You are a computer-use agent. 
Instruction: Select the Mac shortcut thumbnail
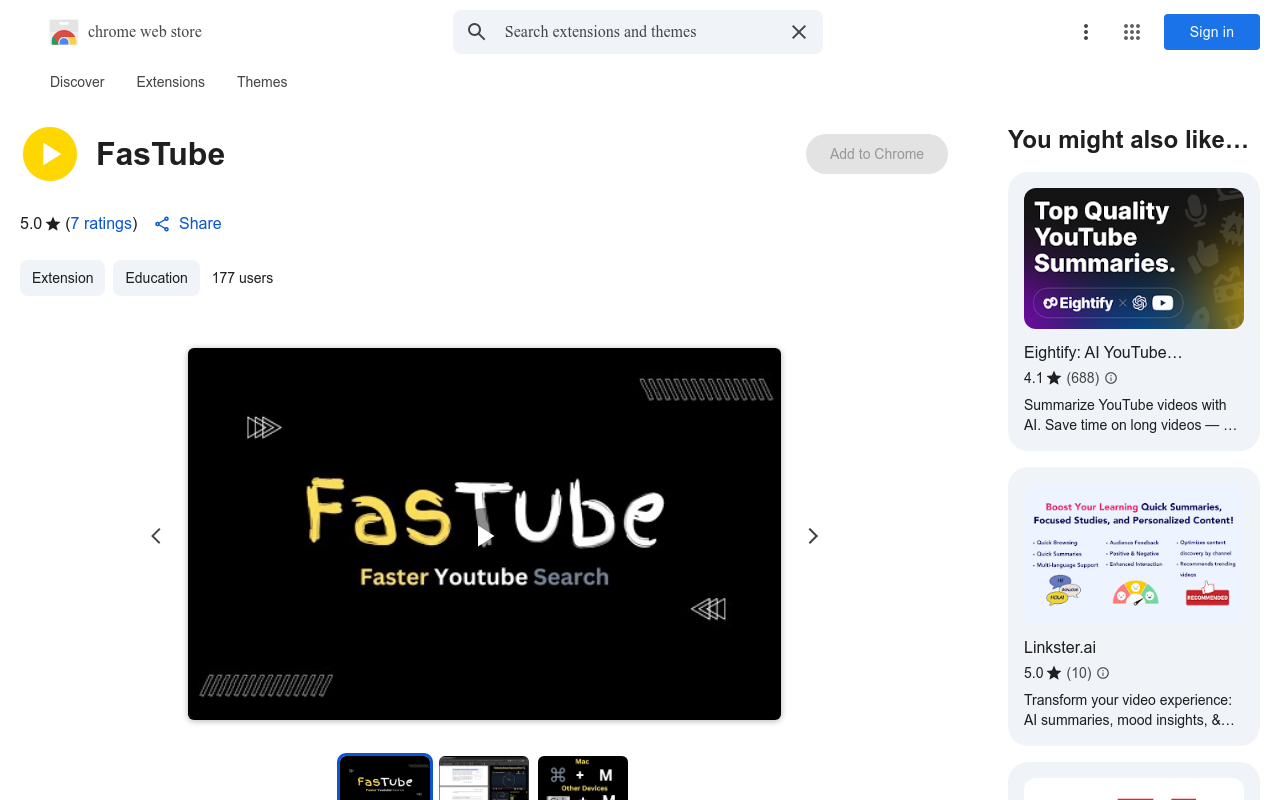583,778
